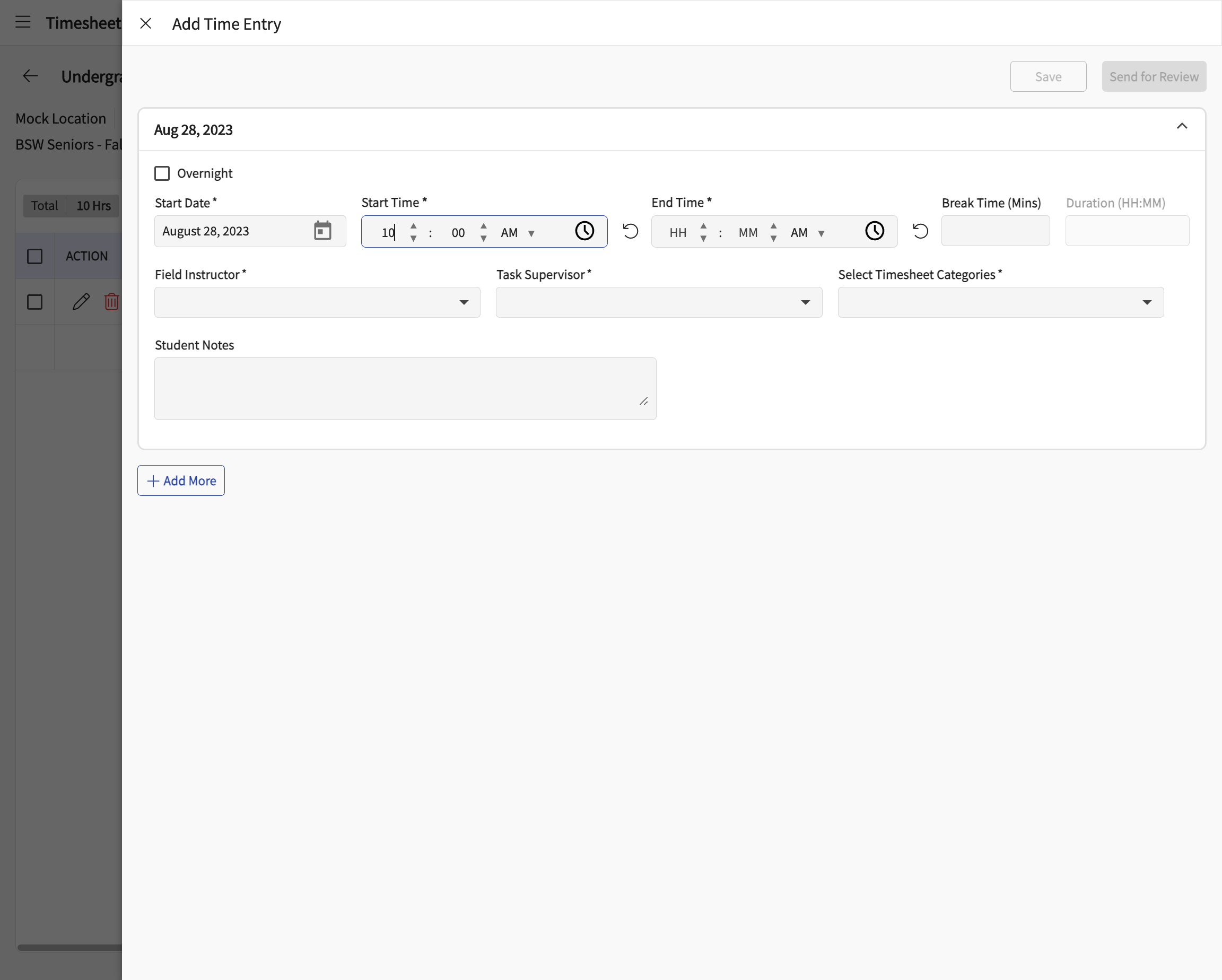The height and width of the screenshot is (980, 1222).
Task: Click the Start Date input field
Action: [x=250, y=231]
